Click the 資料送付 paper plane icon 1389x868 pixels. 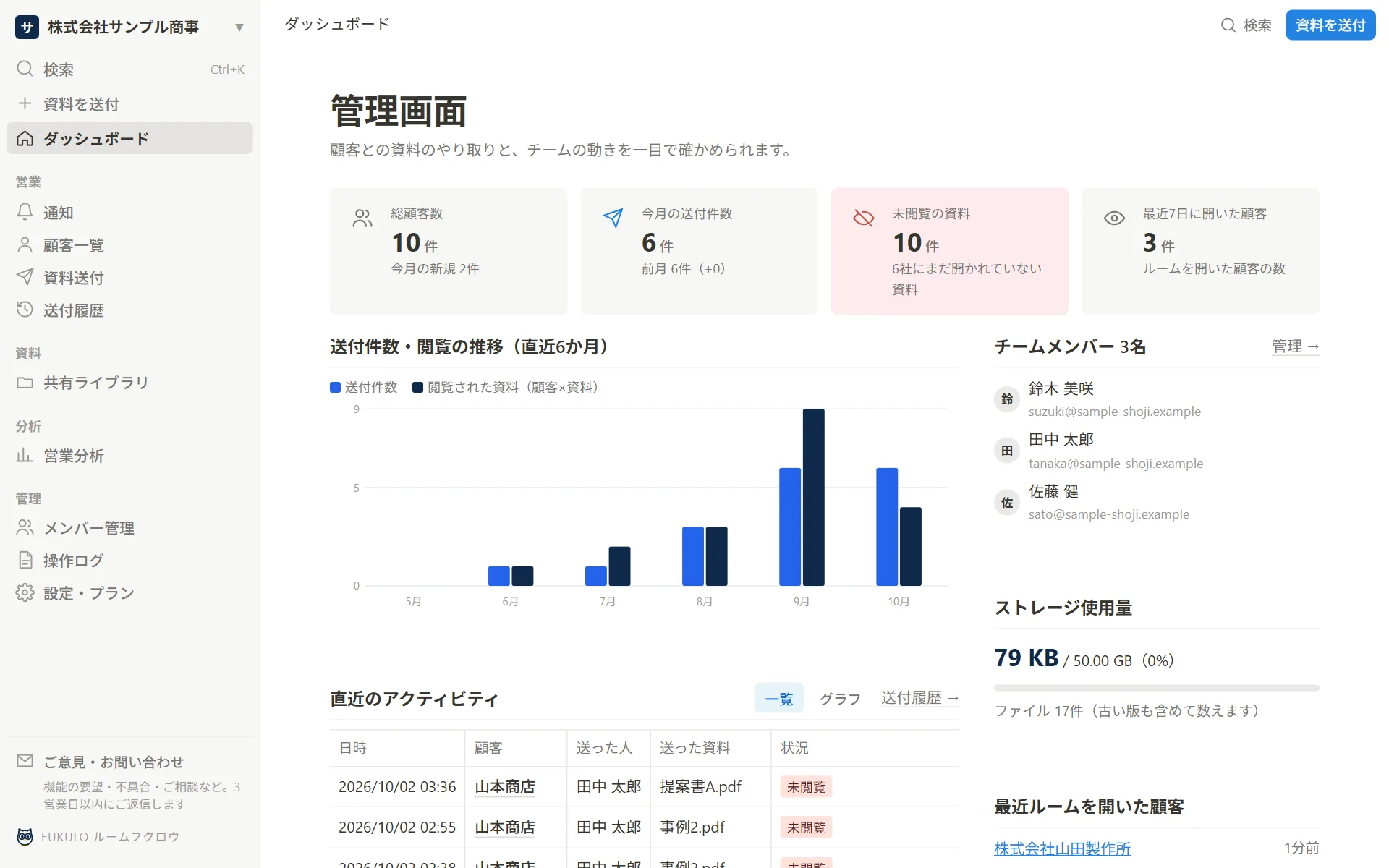tap(25, 277)
